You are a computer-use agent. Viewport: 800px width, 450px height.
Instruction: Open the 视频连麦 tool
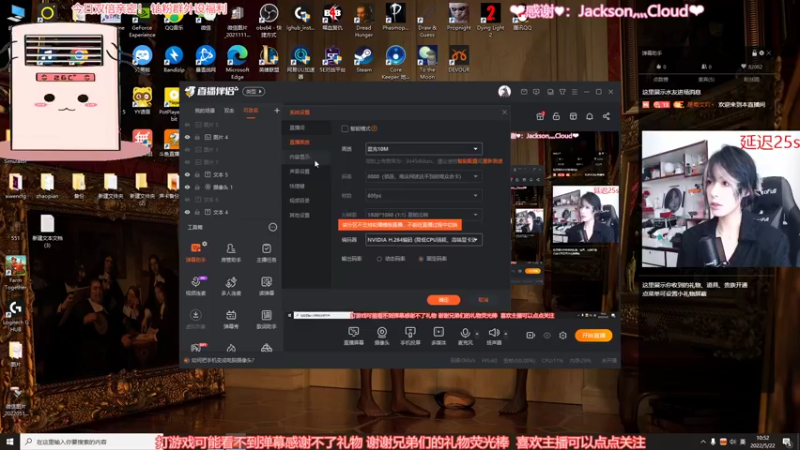196,286
